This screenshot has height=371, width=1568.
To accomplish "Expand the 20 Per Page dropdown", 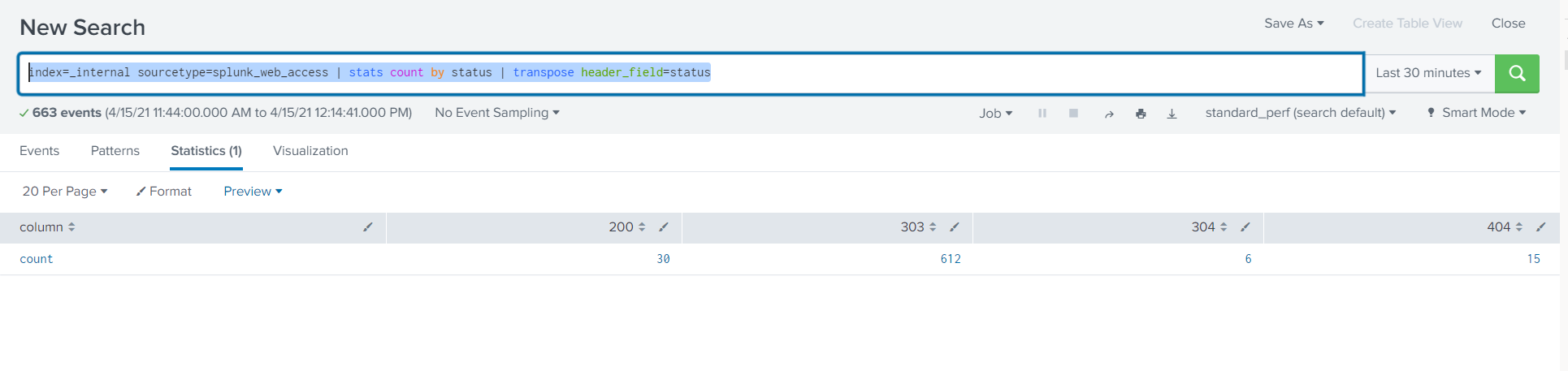I will (65, 192).
